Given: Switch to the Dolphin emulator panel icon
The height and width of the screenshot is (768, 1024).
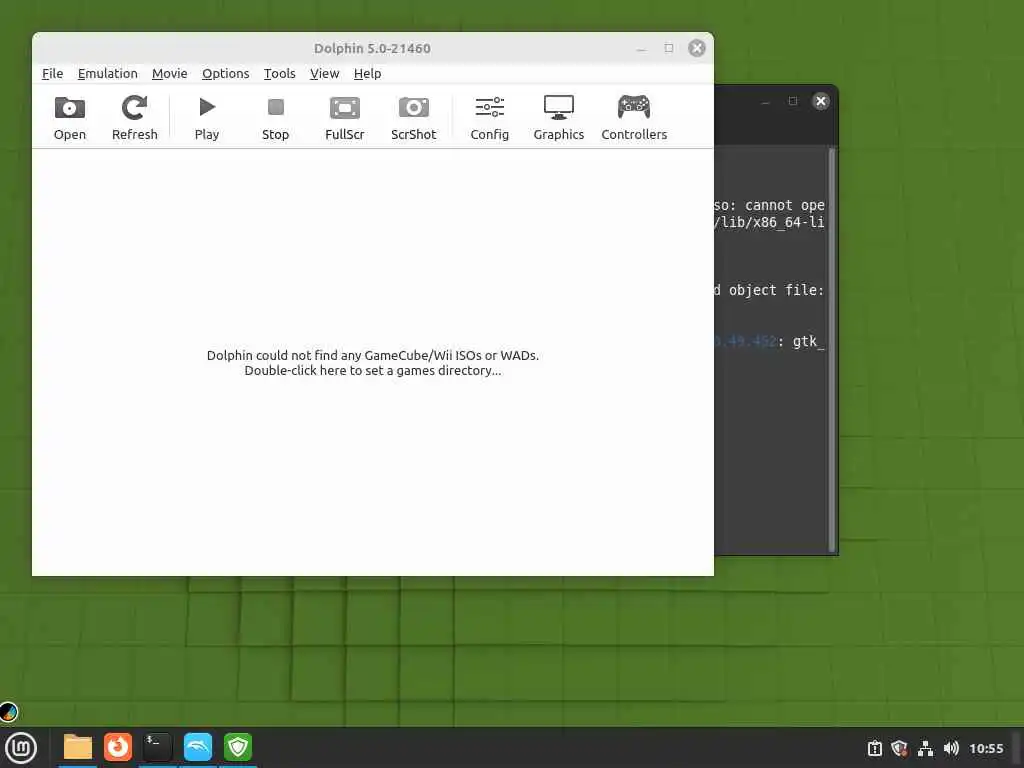Looking at the screenshot, I should pos(198,747).
